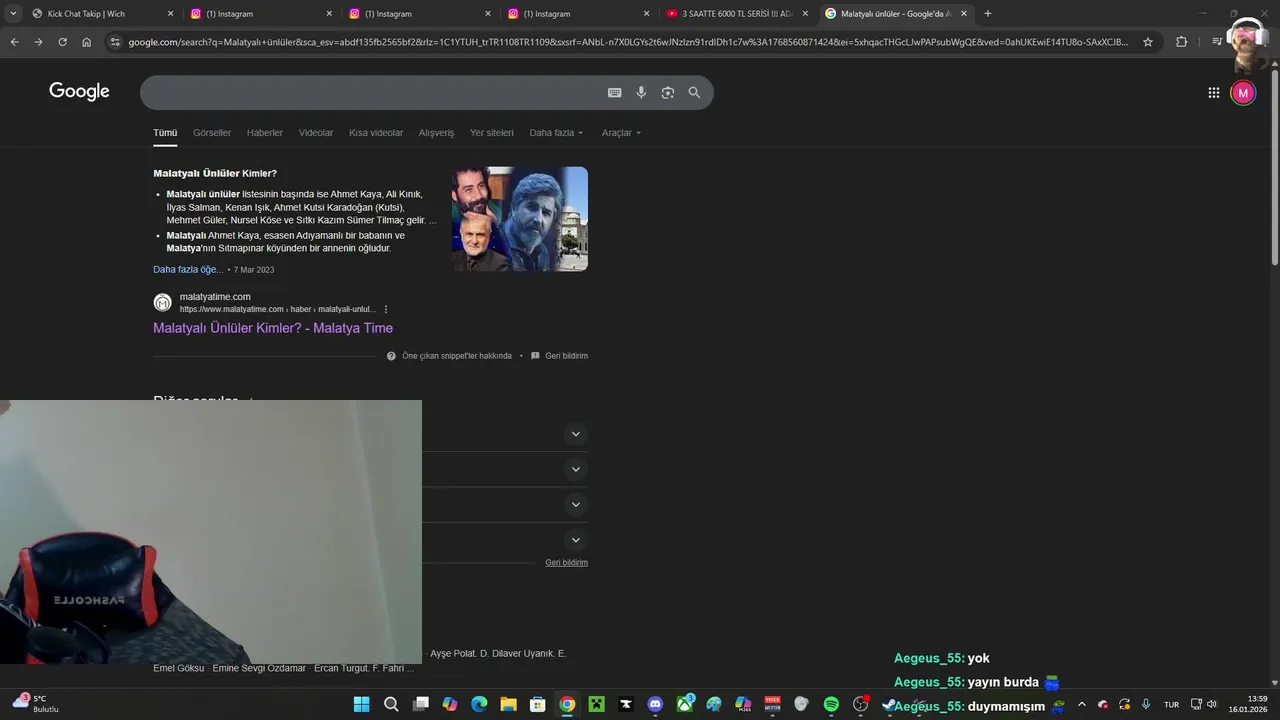Open File Explorer from the taskbar

[508, 704]
